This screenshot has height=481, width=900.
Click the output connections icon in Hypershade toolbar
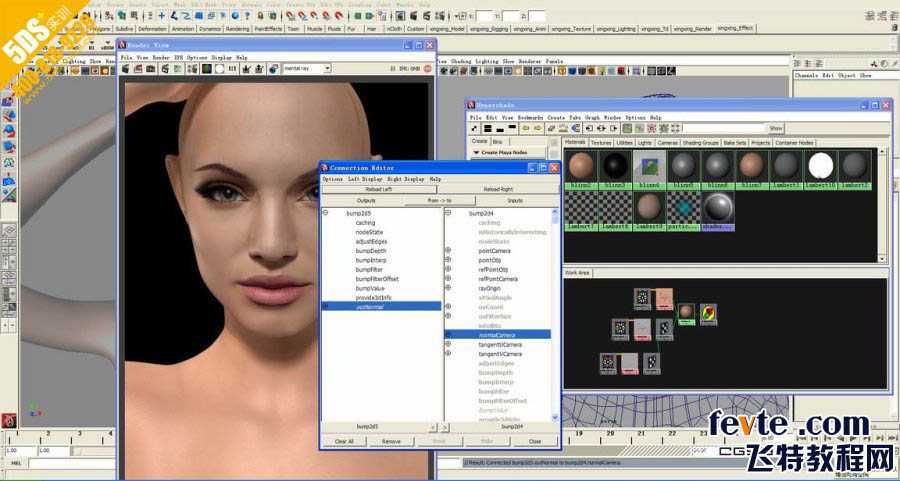(x=614, y=129)
